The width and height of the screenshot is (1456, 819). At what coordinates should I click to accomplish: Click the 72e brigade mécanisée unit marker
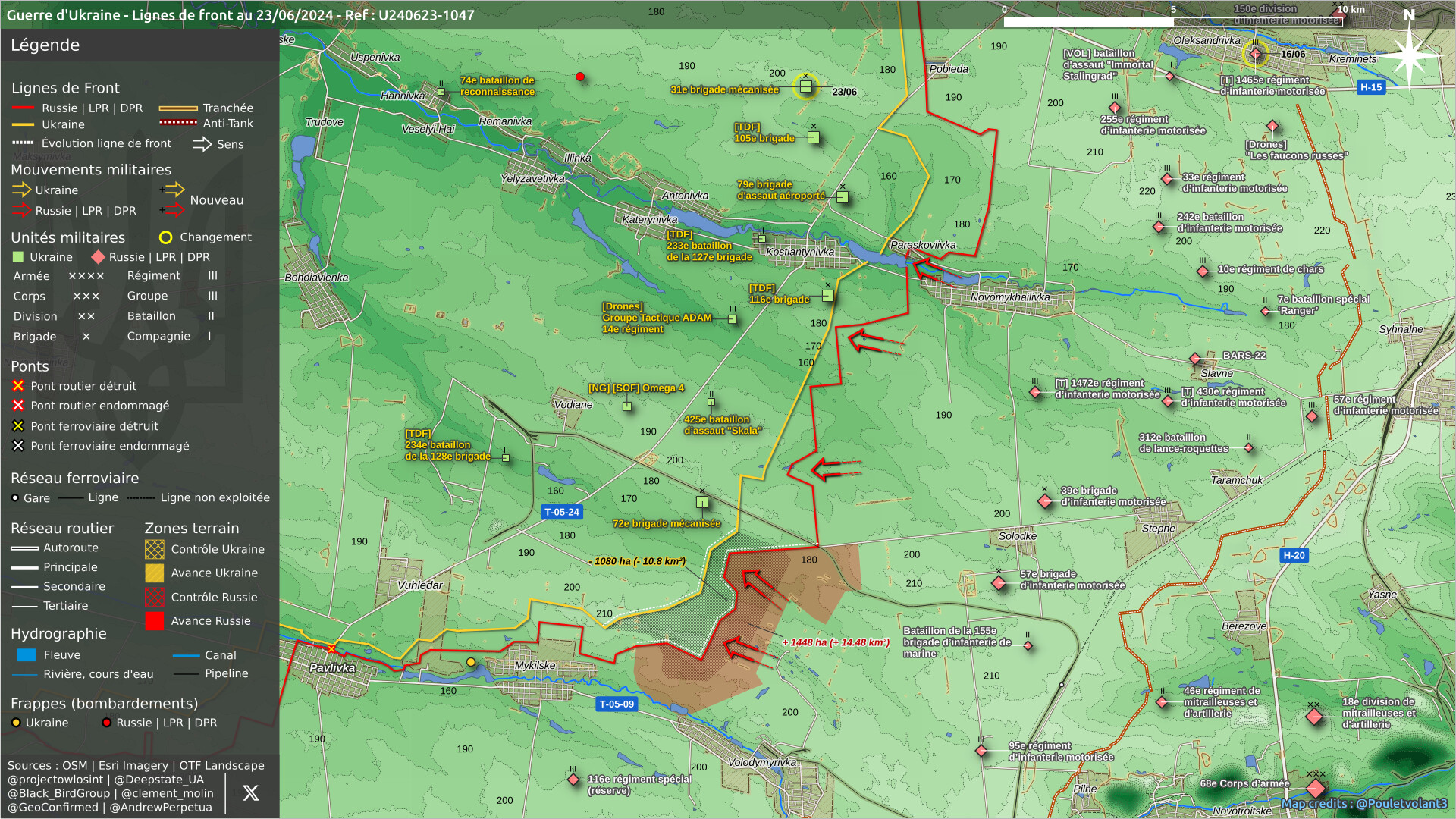pos(702,502)
